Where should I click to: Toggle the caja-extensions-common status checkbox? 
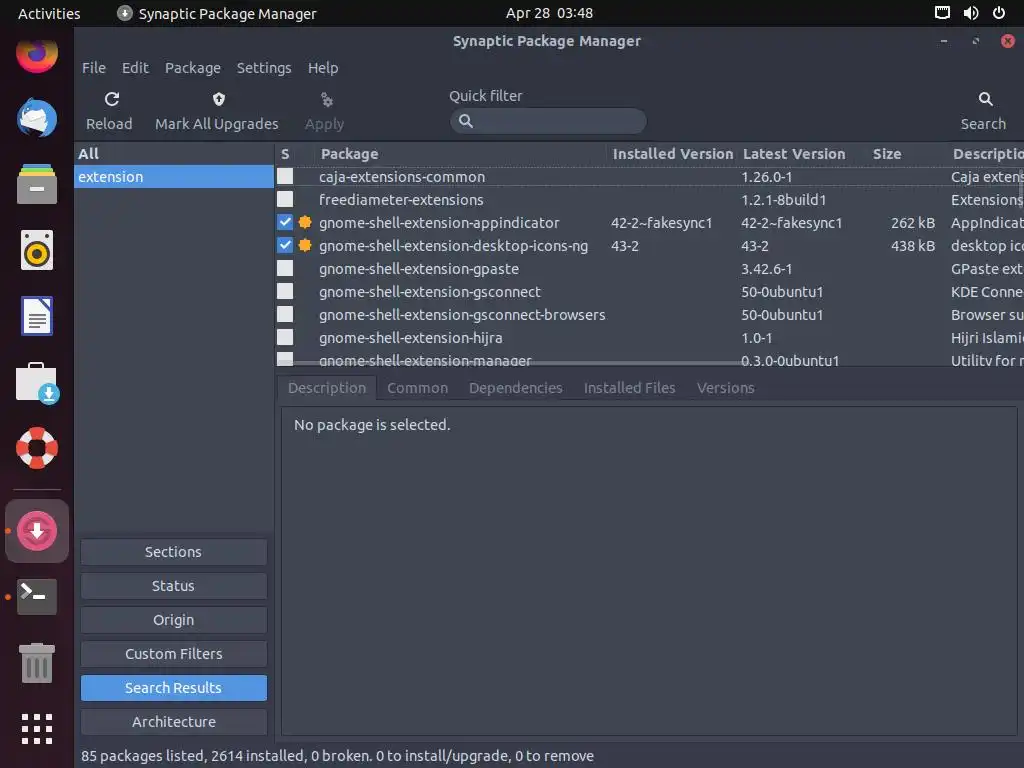coord(285,176)
